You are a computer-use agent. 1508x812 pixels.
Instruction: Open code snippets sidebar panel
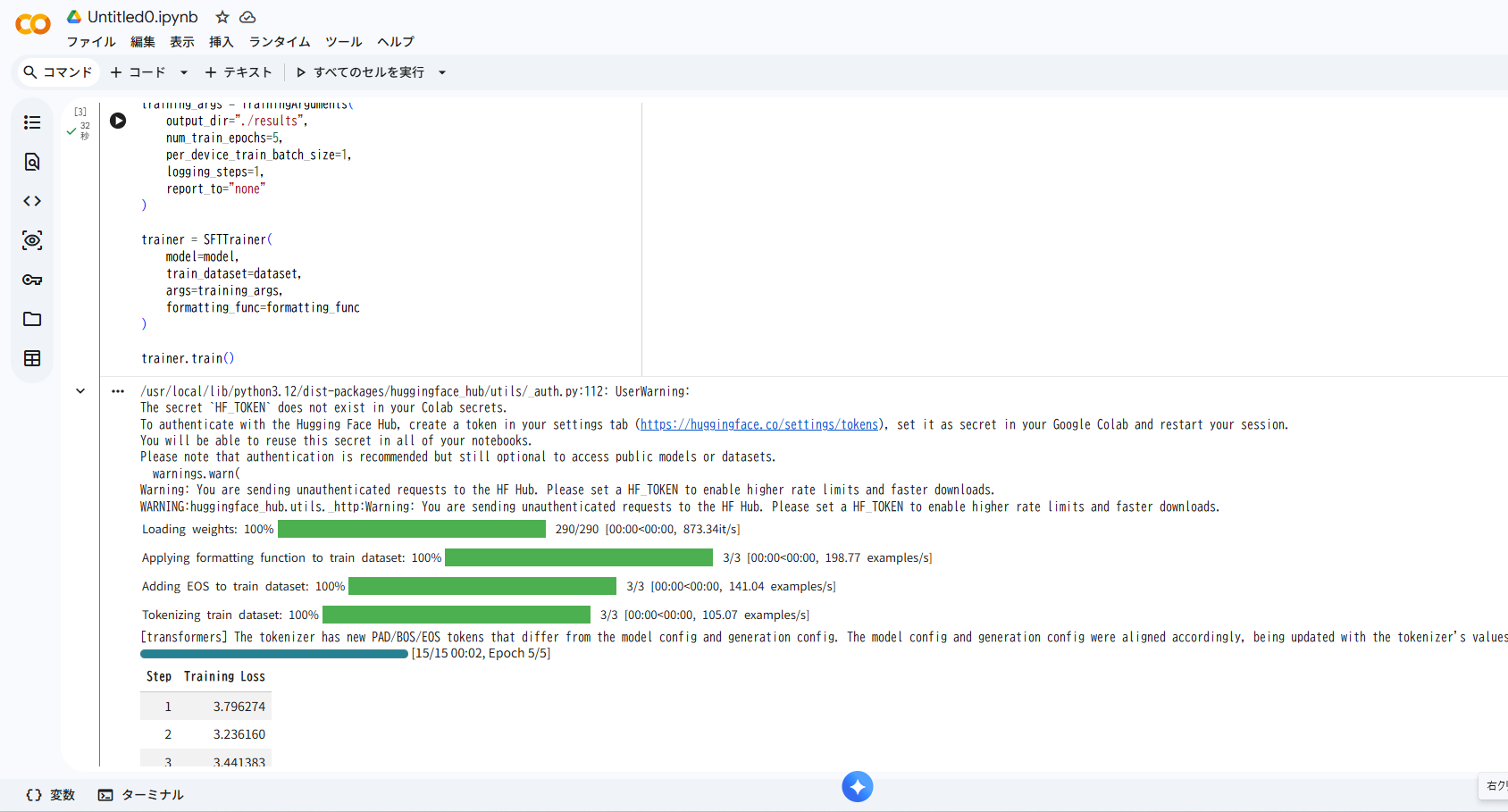pos(32,201)
